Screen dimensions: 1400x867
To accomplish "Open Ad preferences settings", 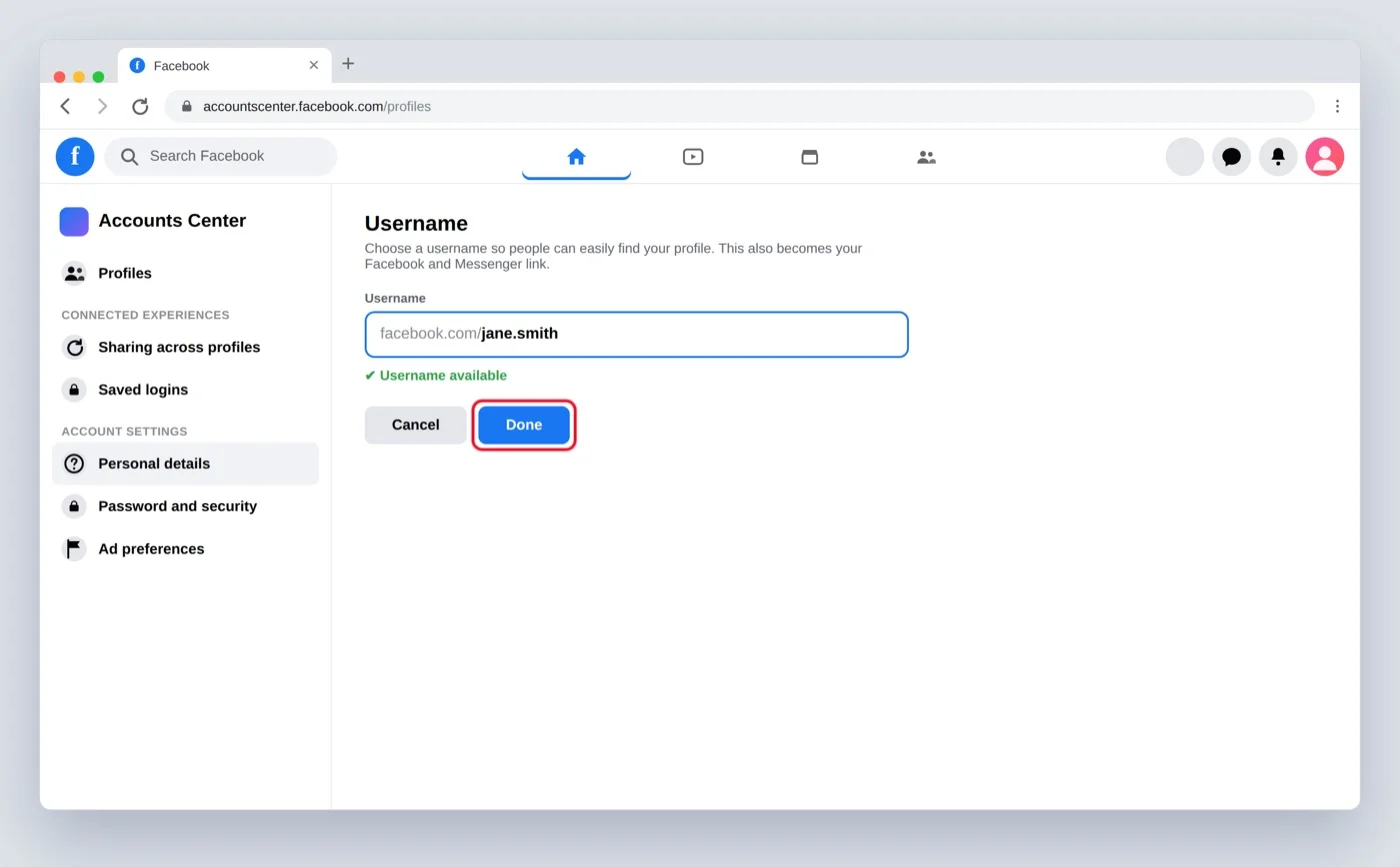I will pos(185,549).
